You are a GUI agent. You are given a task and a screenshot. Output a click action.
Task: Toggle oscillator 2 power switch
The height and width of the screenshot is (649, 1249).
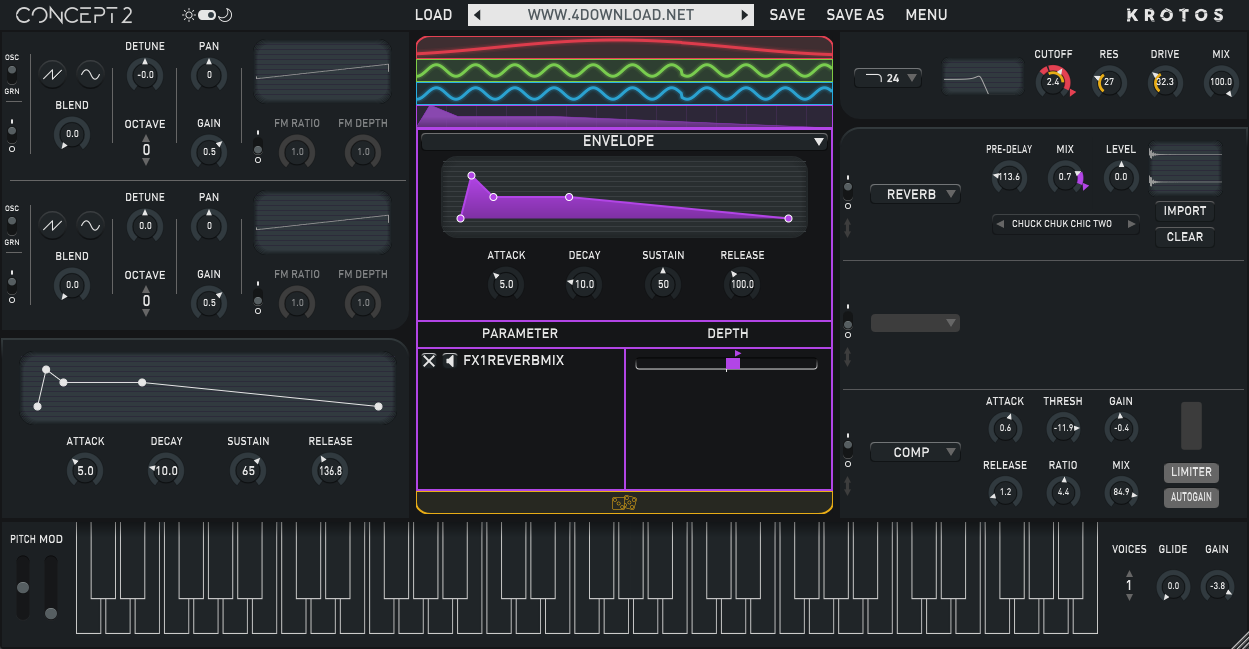click(12, 285)
